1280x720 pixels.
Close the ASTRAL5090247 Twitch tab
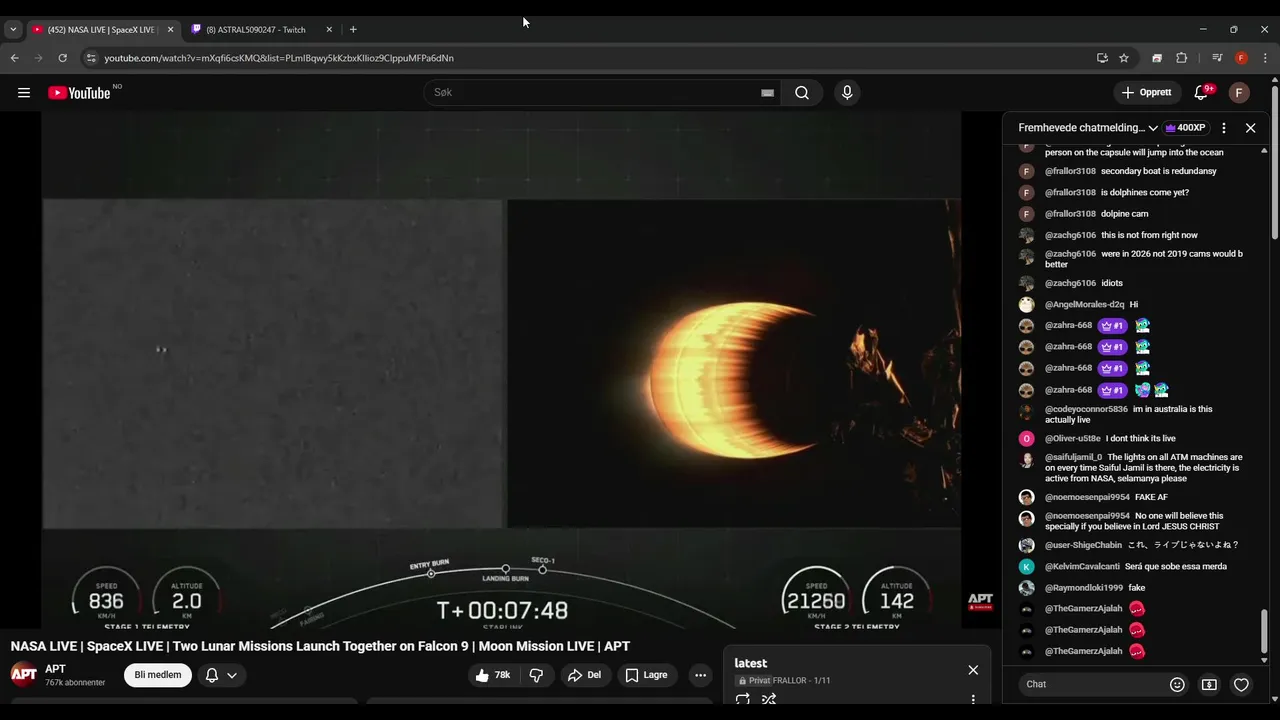point(329,30)
